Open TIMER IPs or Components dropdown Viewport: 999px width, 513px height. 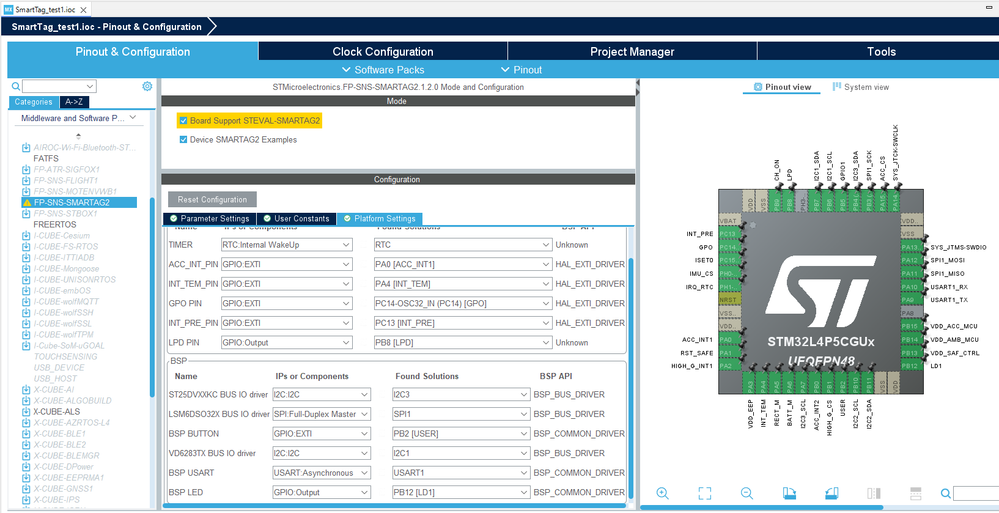286,245
